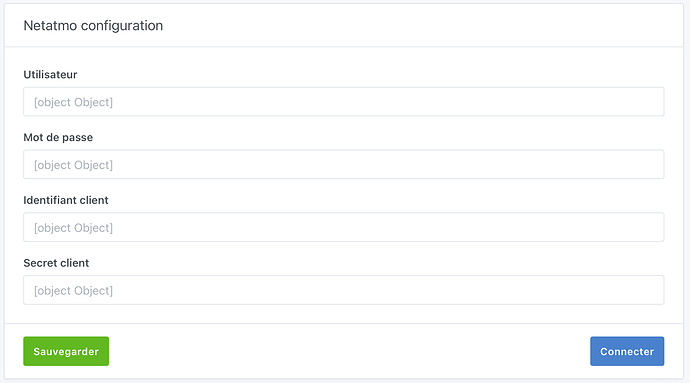Focus the Utilisateur input field

pyautogui.click(x=344, y=102)
